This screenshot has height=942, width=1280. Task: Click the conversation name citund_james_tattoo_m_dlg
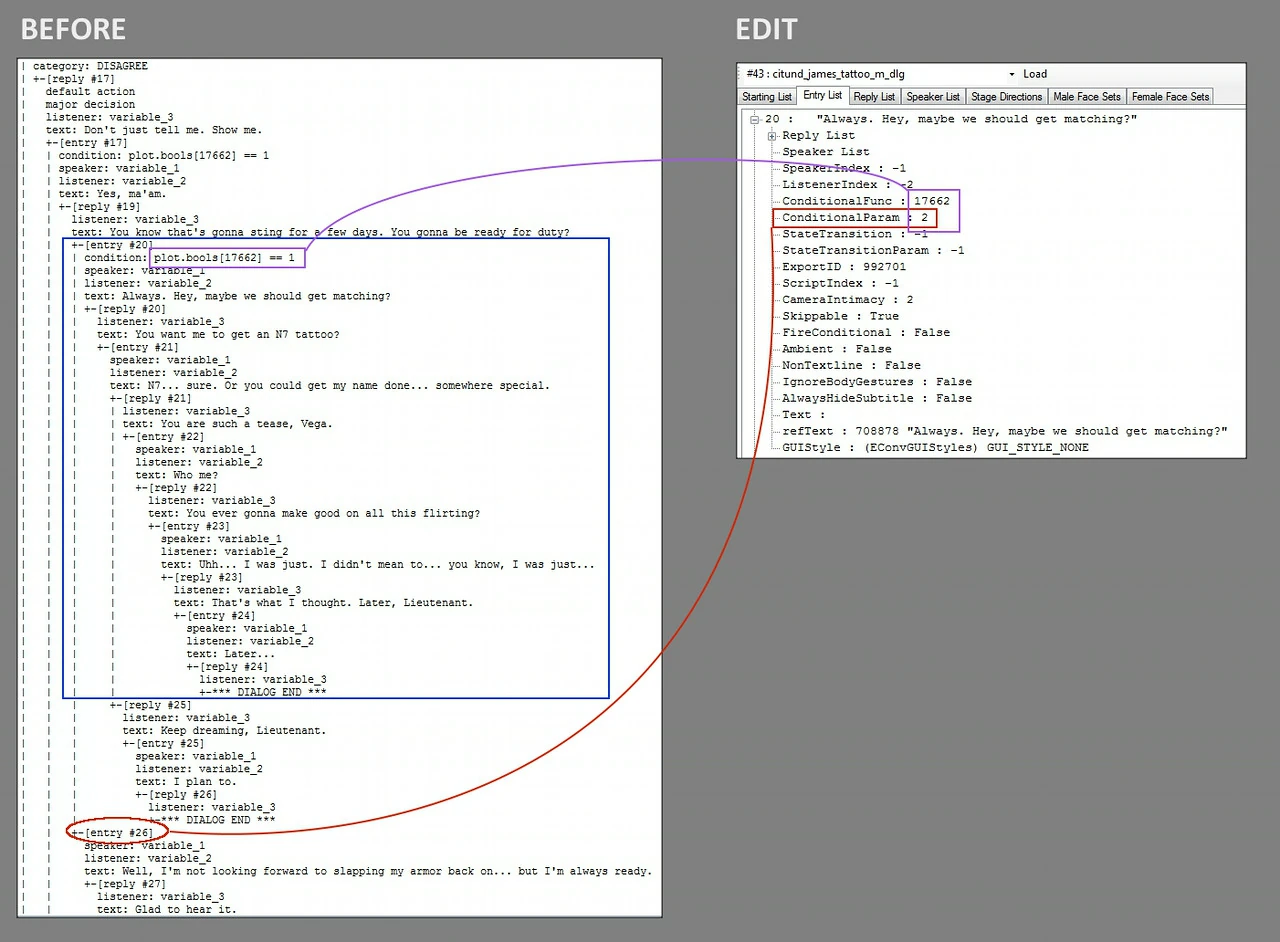pyautogui.click(x=825, y=74)
